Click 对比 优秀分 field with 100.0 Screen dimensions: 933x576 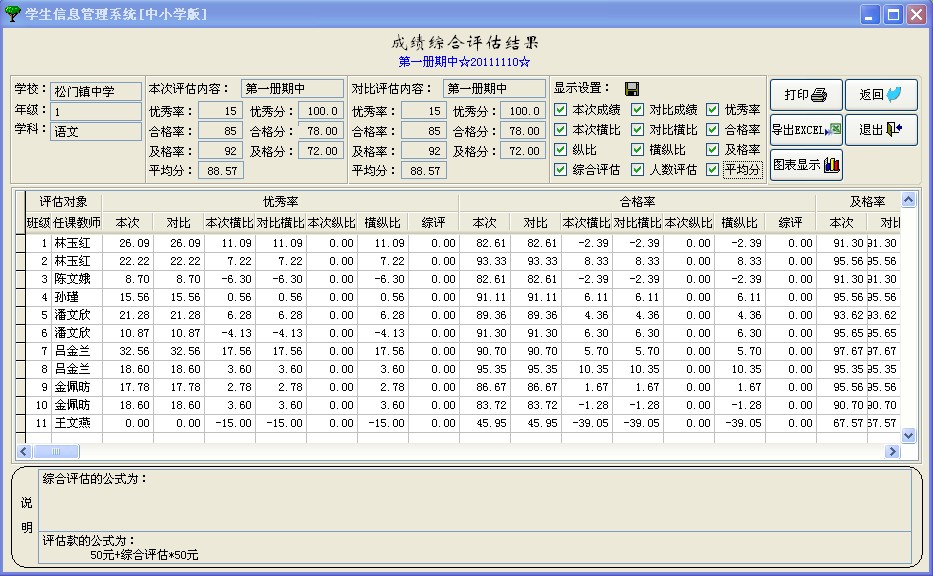coord(523,111)
